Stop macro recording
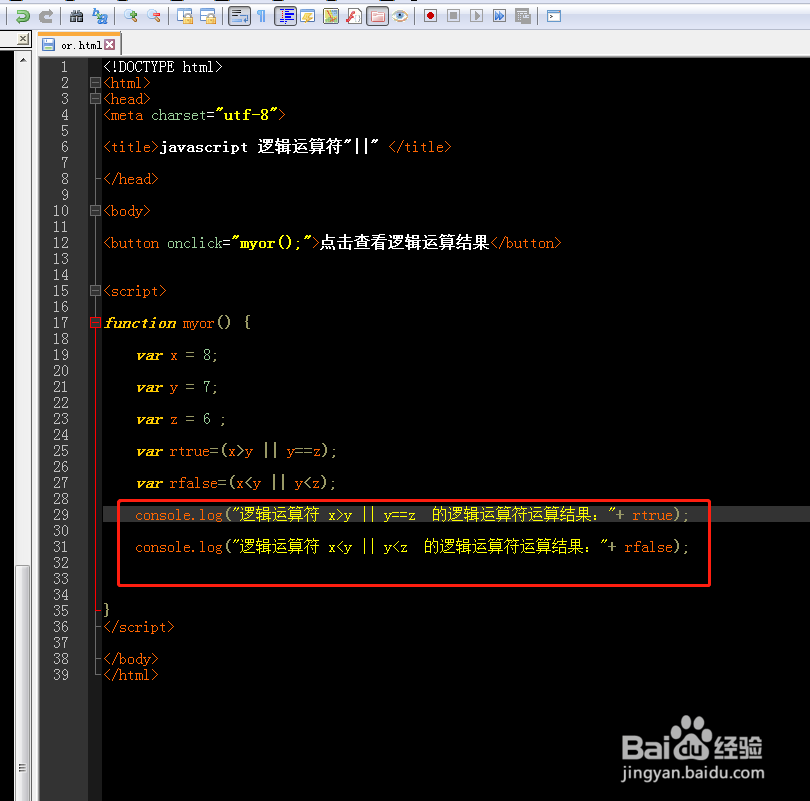This screenshot has width=810, height=801. tap(454, 17)
